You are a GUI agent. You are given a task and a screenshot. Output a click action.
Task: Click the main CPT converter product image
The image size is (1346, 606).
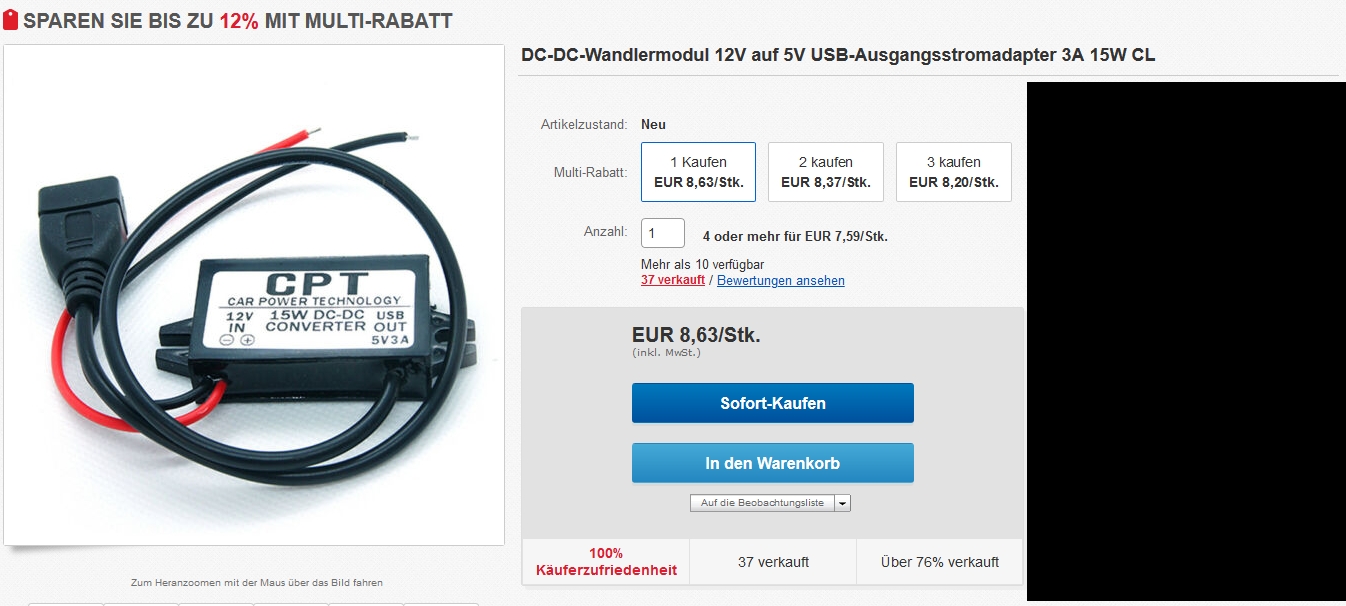point(254,295)
